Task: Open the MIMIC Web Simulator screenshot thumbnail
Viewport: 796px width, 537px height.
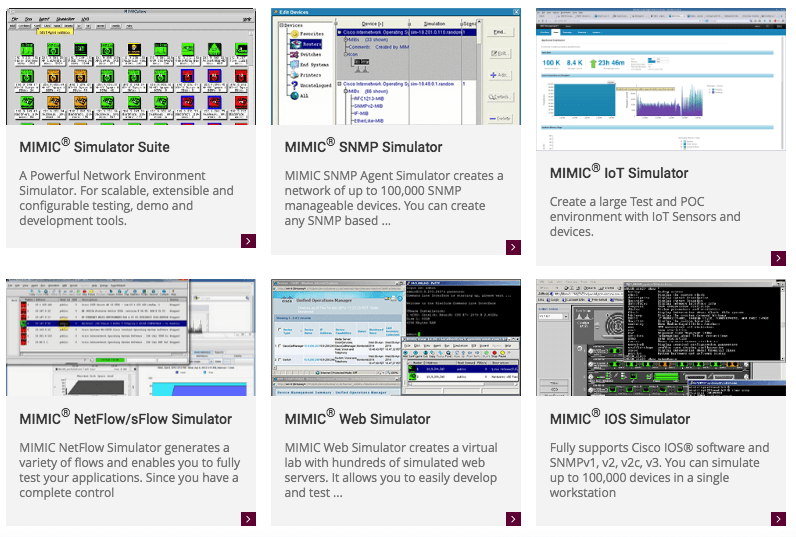Action: point(396,338)
